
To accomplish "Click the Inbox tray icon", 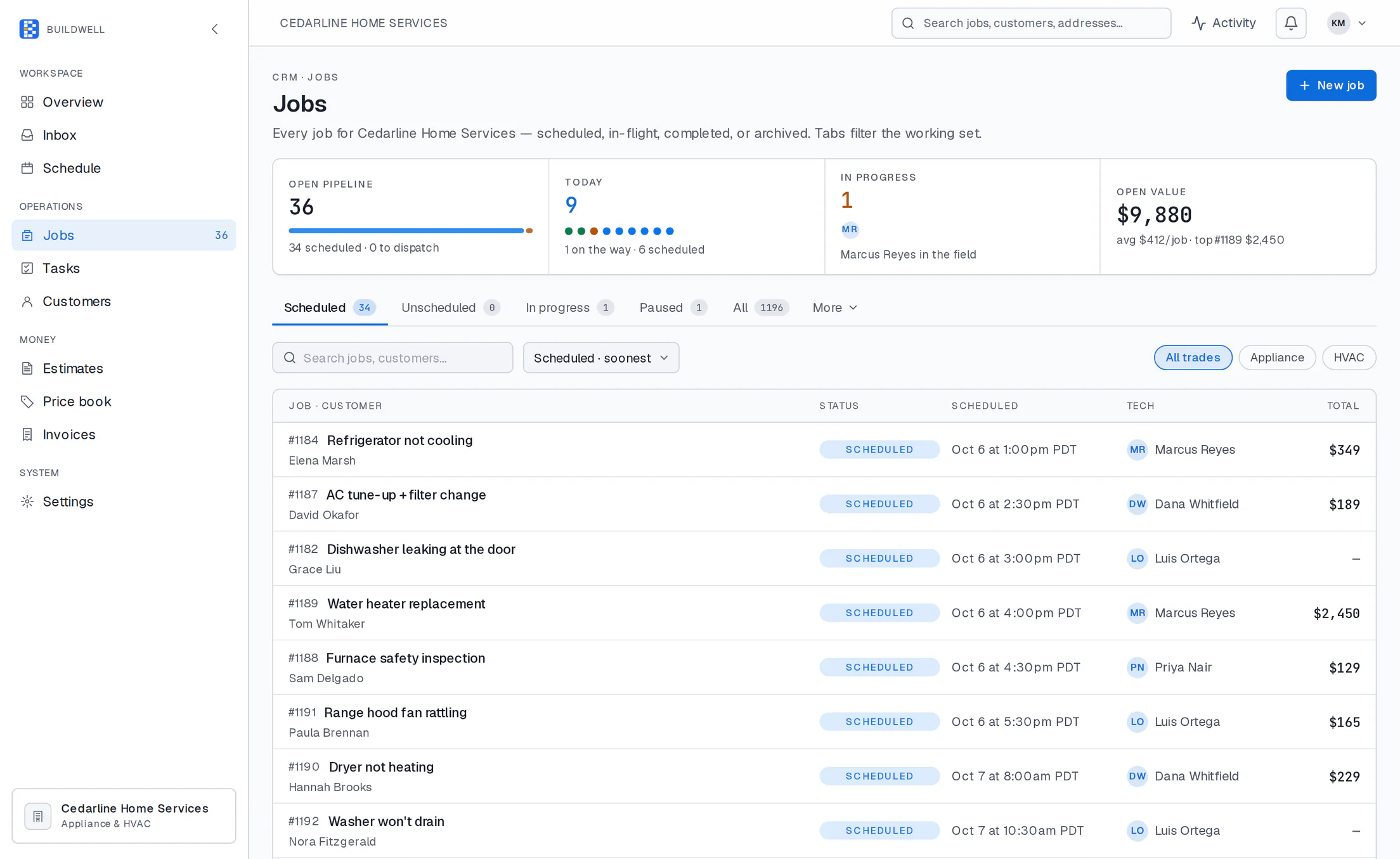I will point(27,135).
